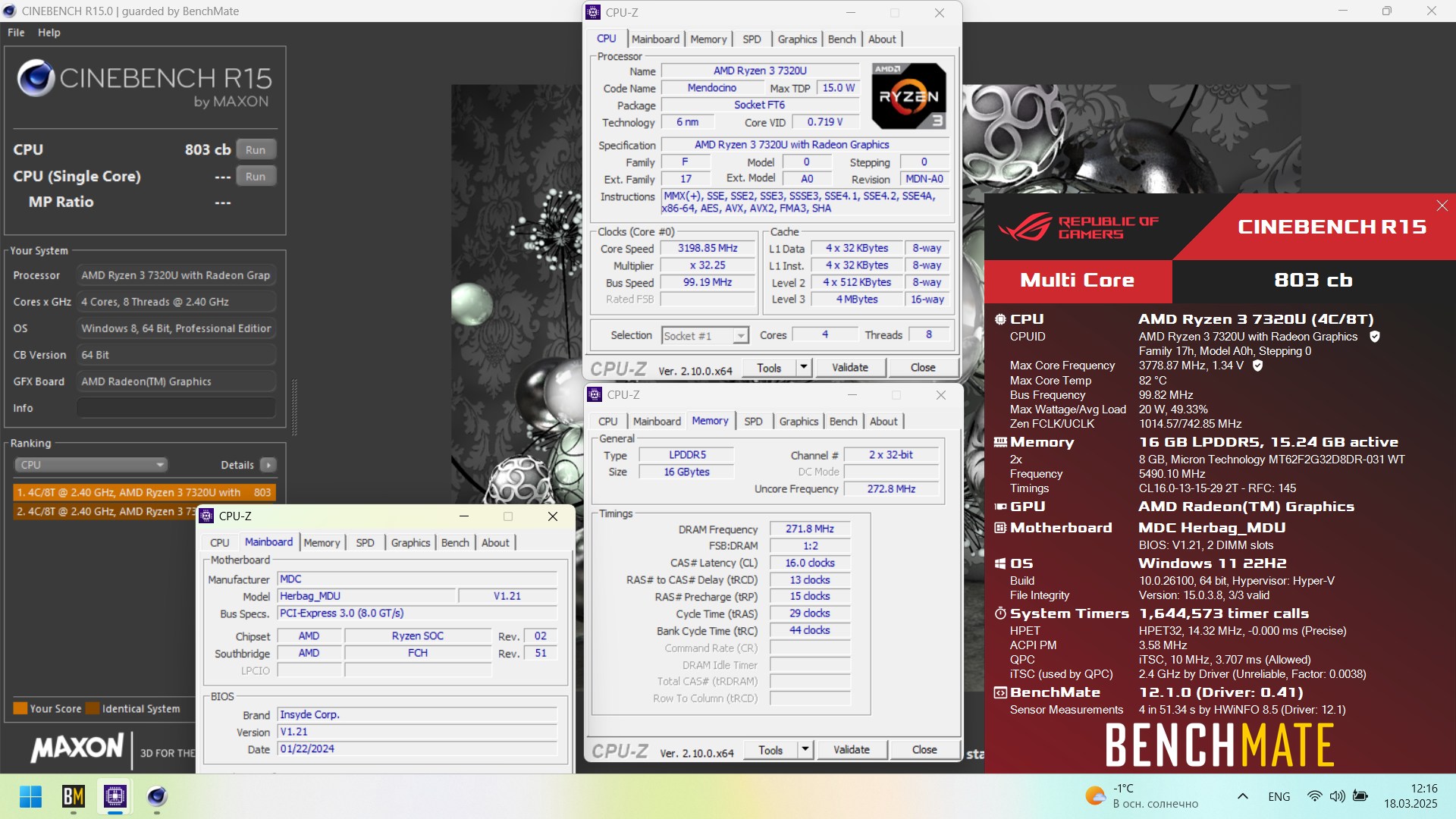Viewport: 1456px width, 819px height.
Task: Expand the ranking Details arrow
Action: pyautogui.click(x=268, y=465)
